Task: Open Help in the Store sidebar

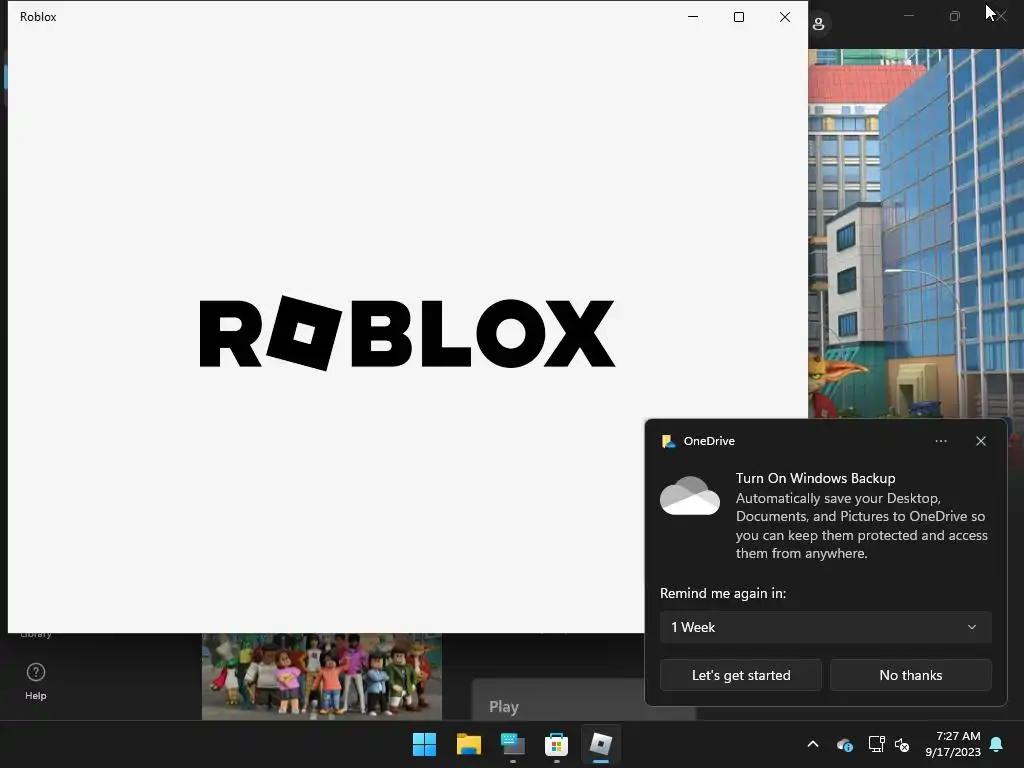Action: pyautogui.click(x=36, y=681)
